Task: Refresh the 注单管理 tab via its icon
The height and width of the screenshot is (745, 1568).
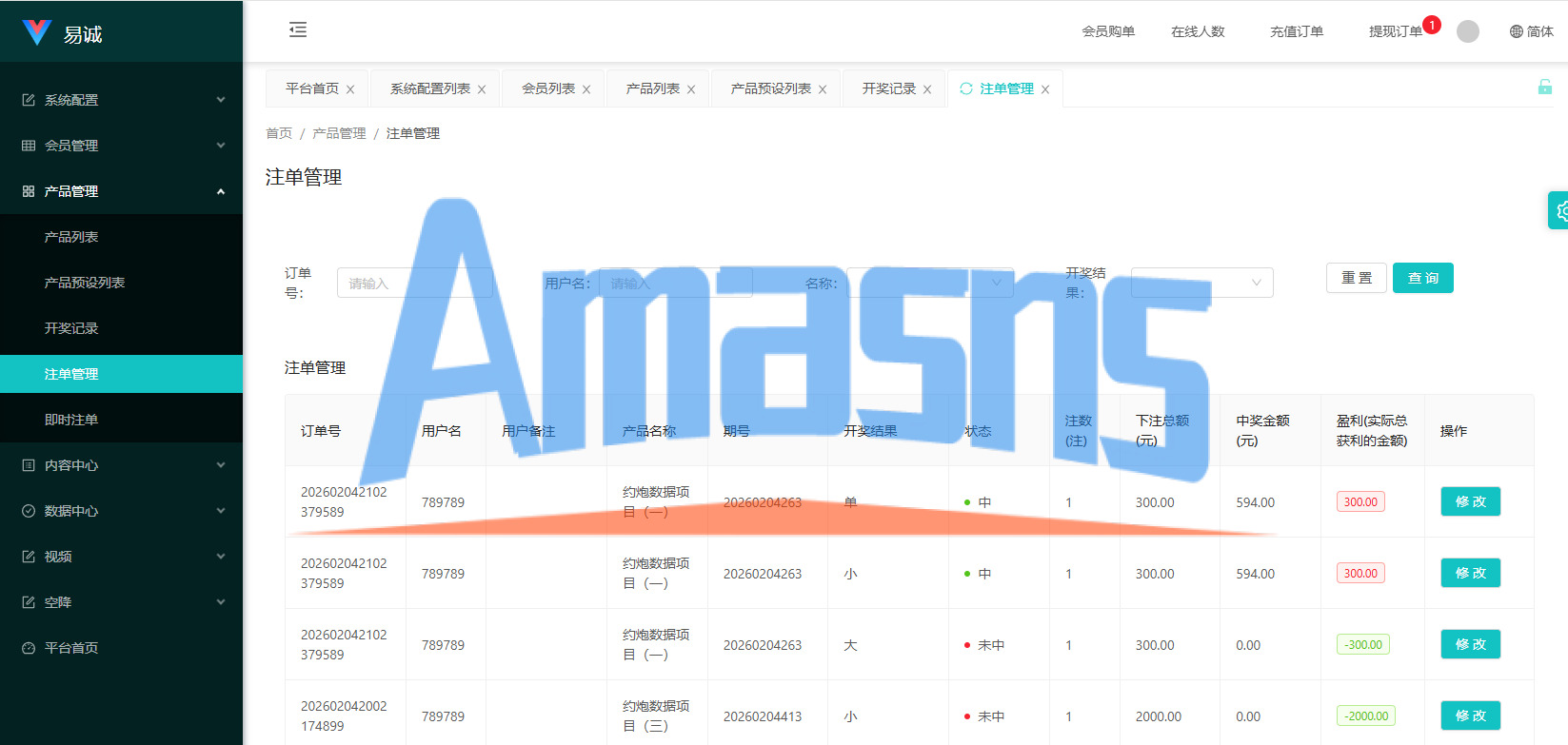Action: tap(966, 88)
